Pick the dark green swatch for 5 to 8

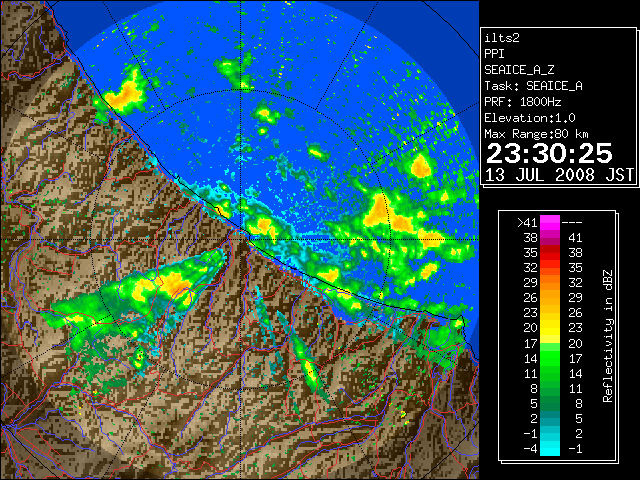pos(550,403)
